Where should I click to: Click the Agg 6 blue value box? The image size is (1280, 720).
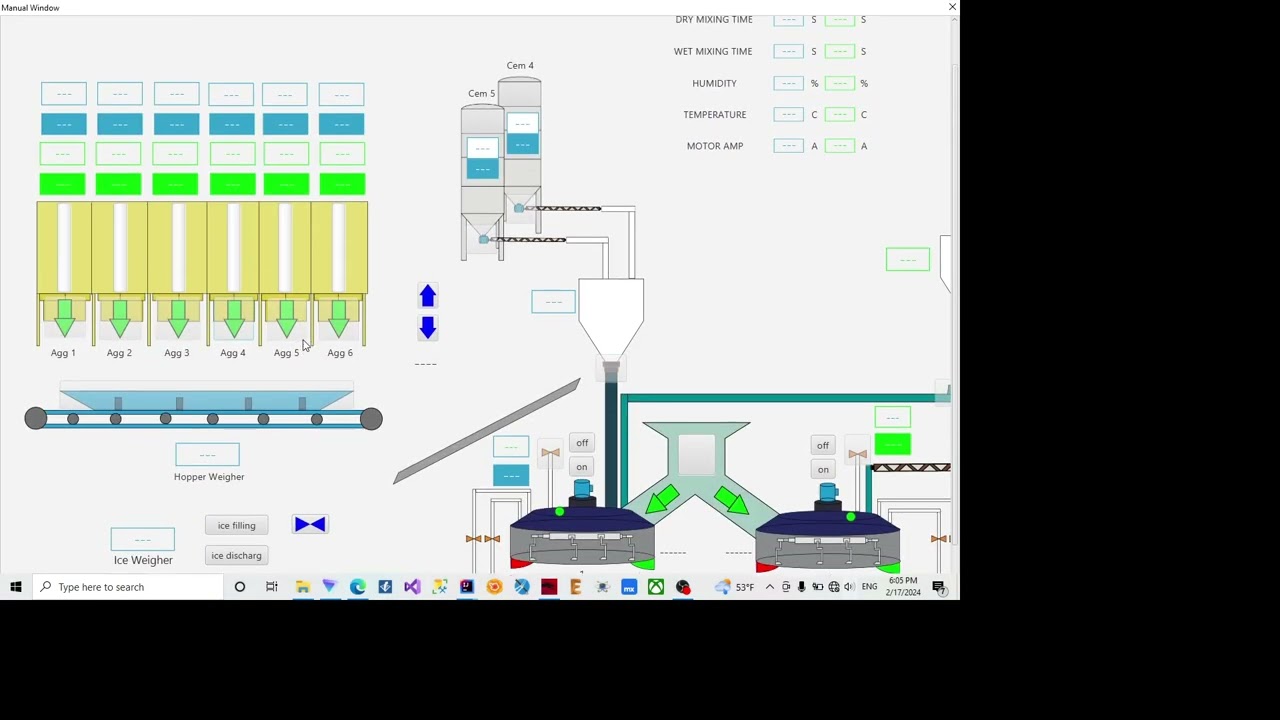tap(341, 124)
